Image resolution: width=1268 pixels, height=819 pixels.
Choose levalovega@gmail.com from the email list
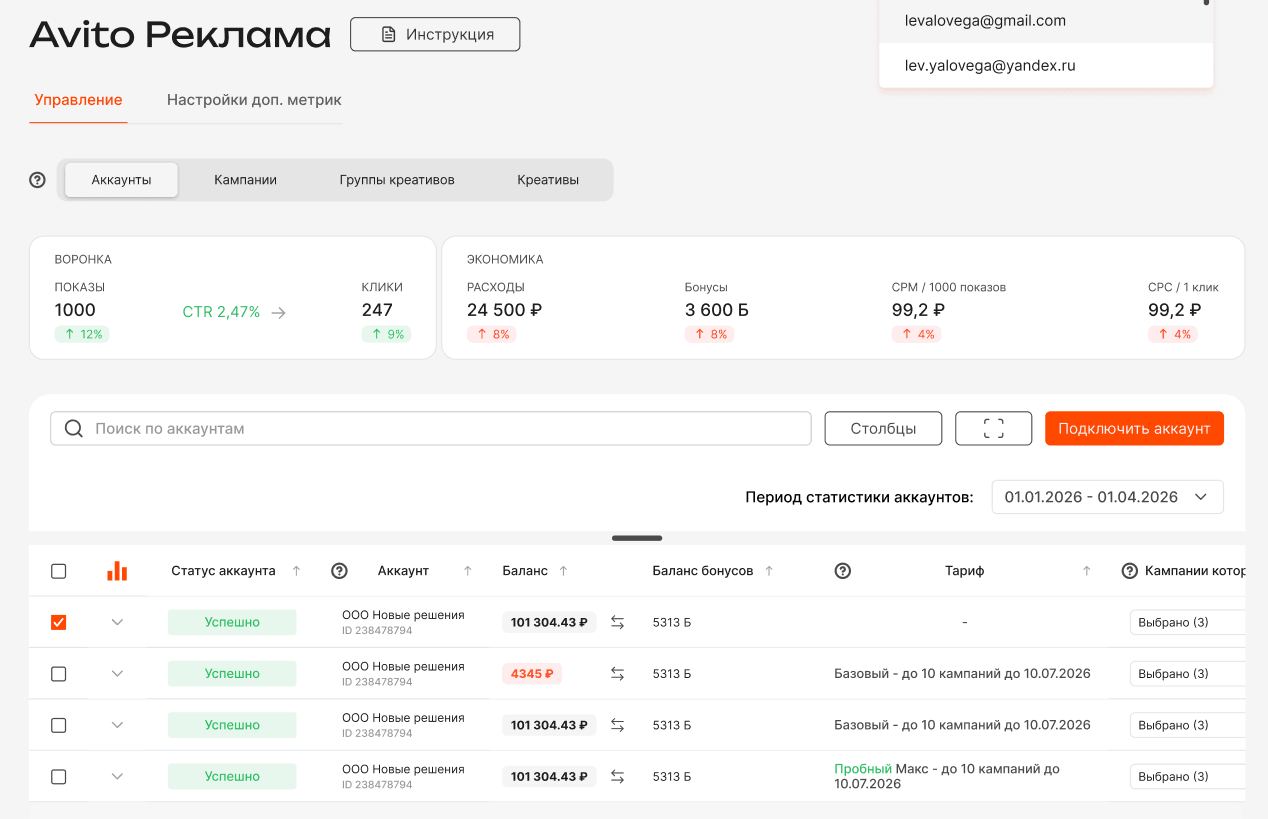(1046, 21)
